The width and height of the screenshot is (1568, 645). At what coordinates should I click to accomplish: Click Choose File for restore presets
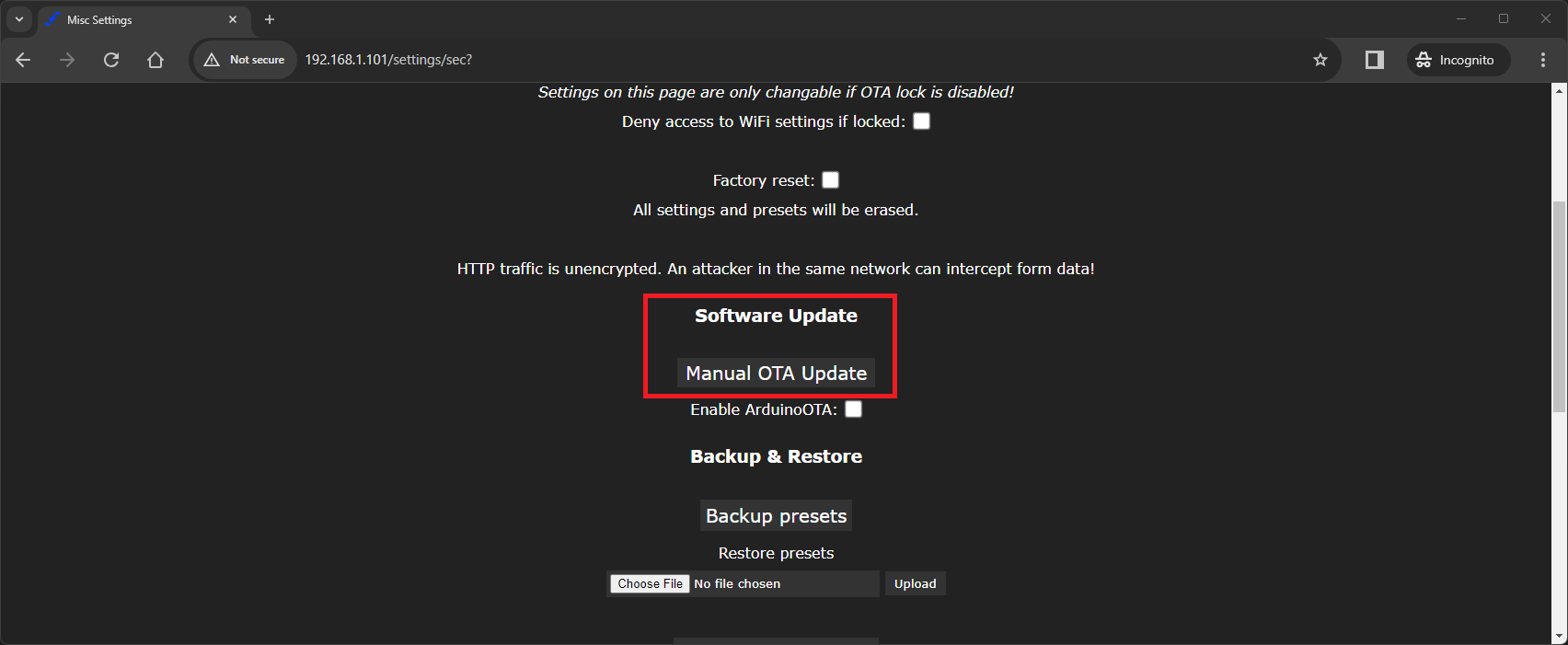(650, 584)
